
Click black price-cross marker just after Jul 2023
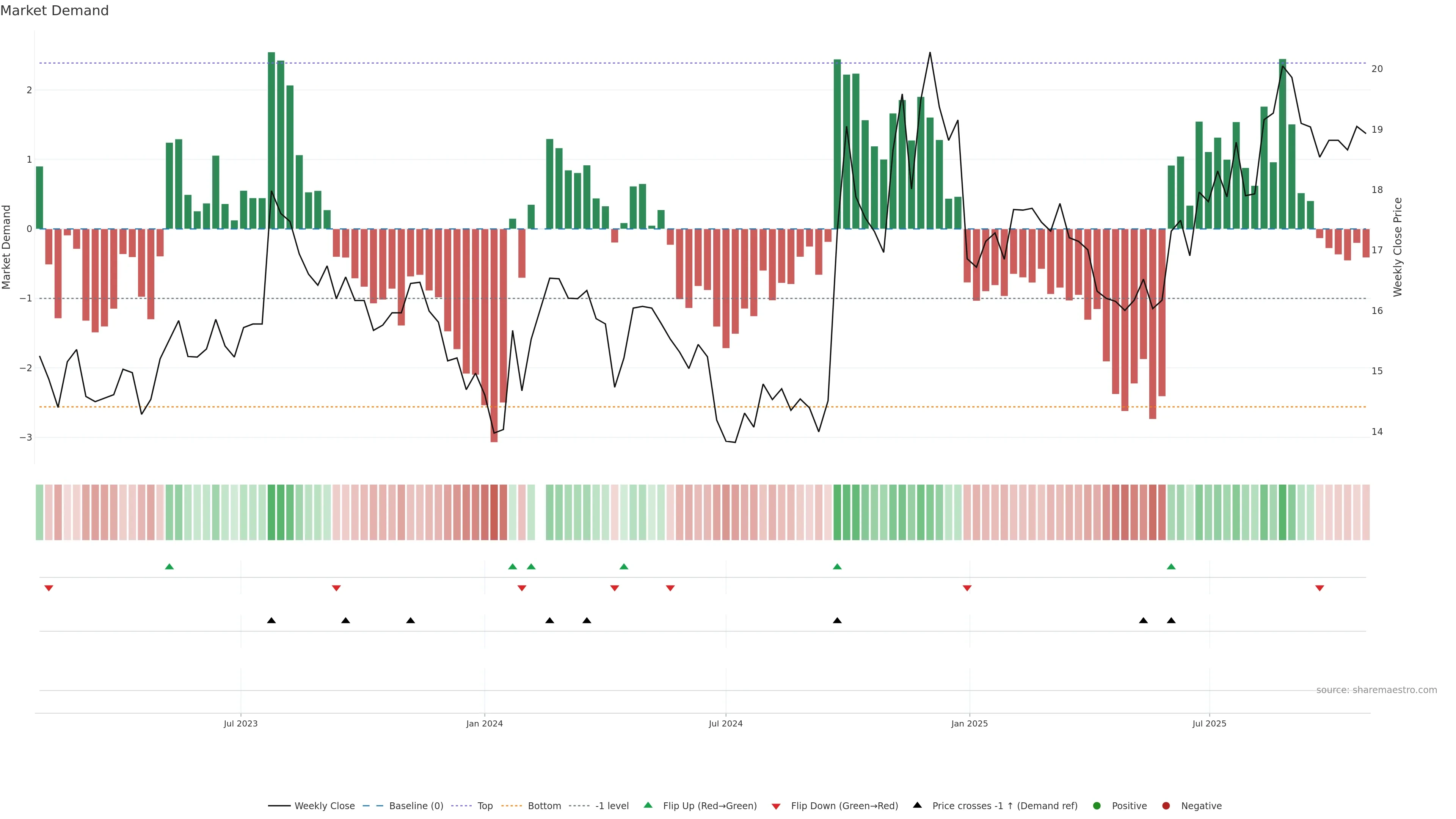(271, 621)
